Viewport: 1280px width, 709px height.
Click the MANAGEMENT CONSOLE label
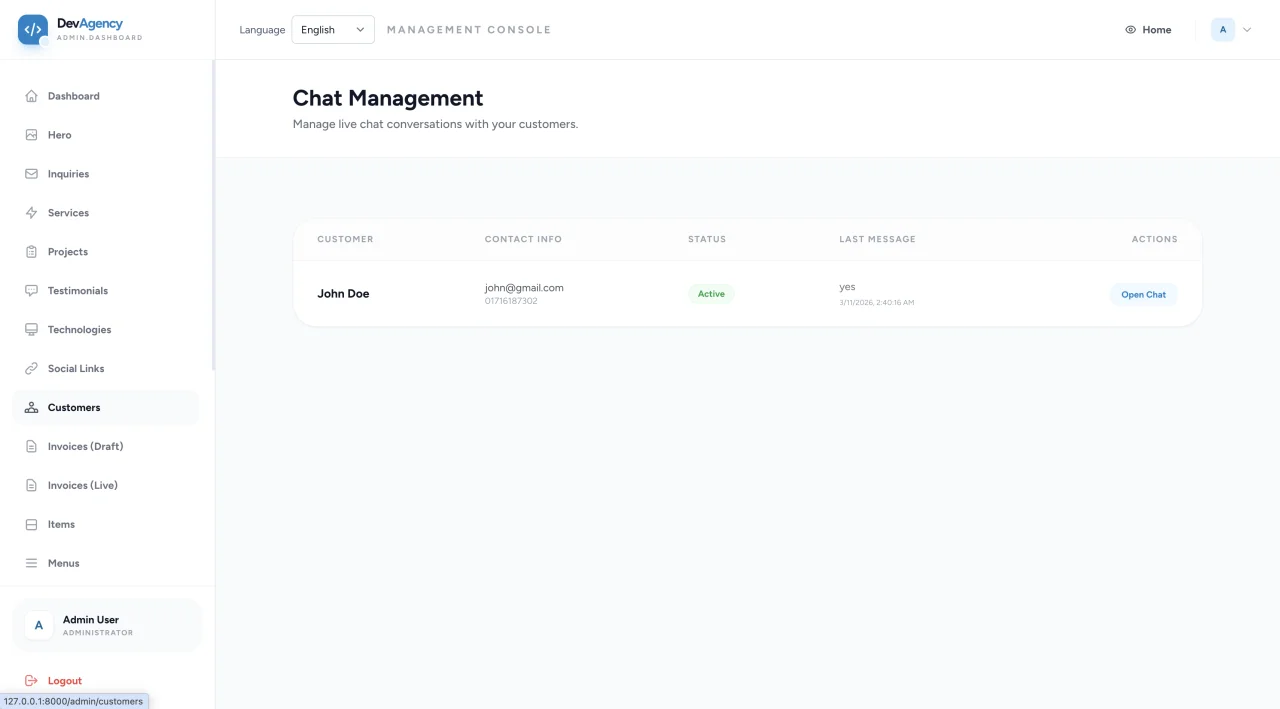click(x=469, y=30)
